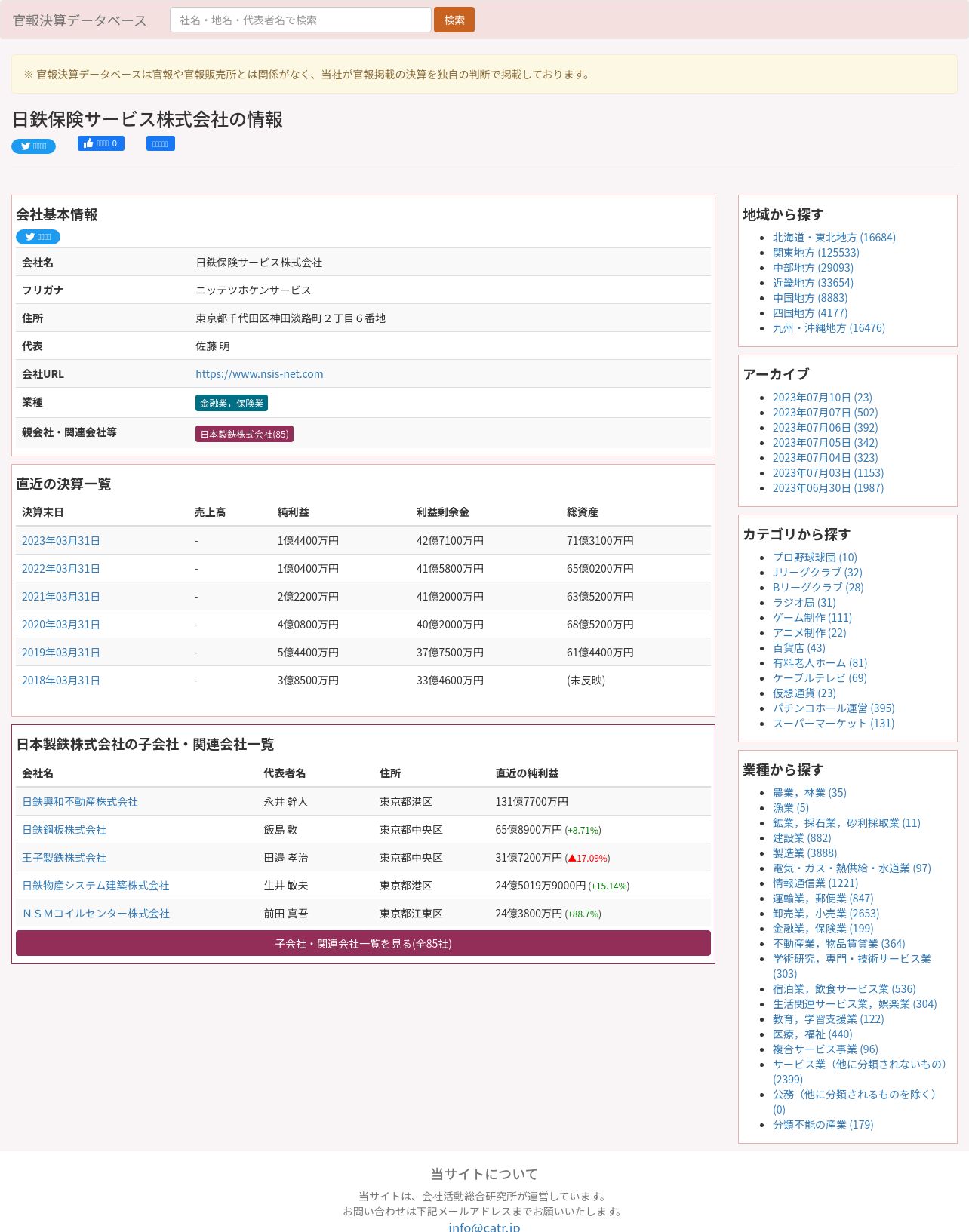The height and width of the screenshot is (1232, 969).
Task: Open the 官報決算データベース home link
Action: 80,20
